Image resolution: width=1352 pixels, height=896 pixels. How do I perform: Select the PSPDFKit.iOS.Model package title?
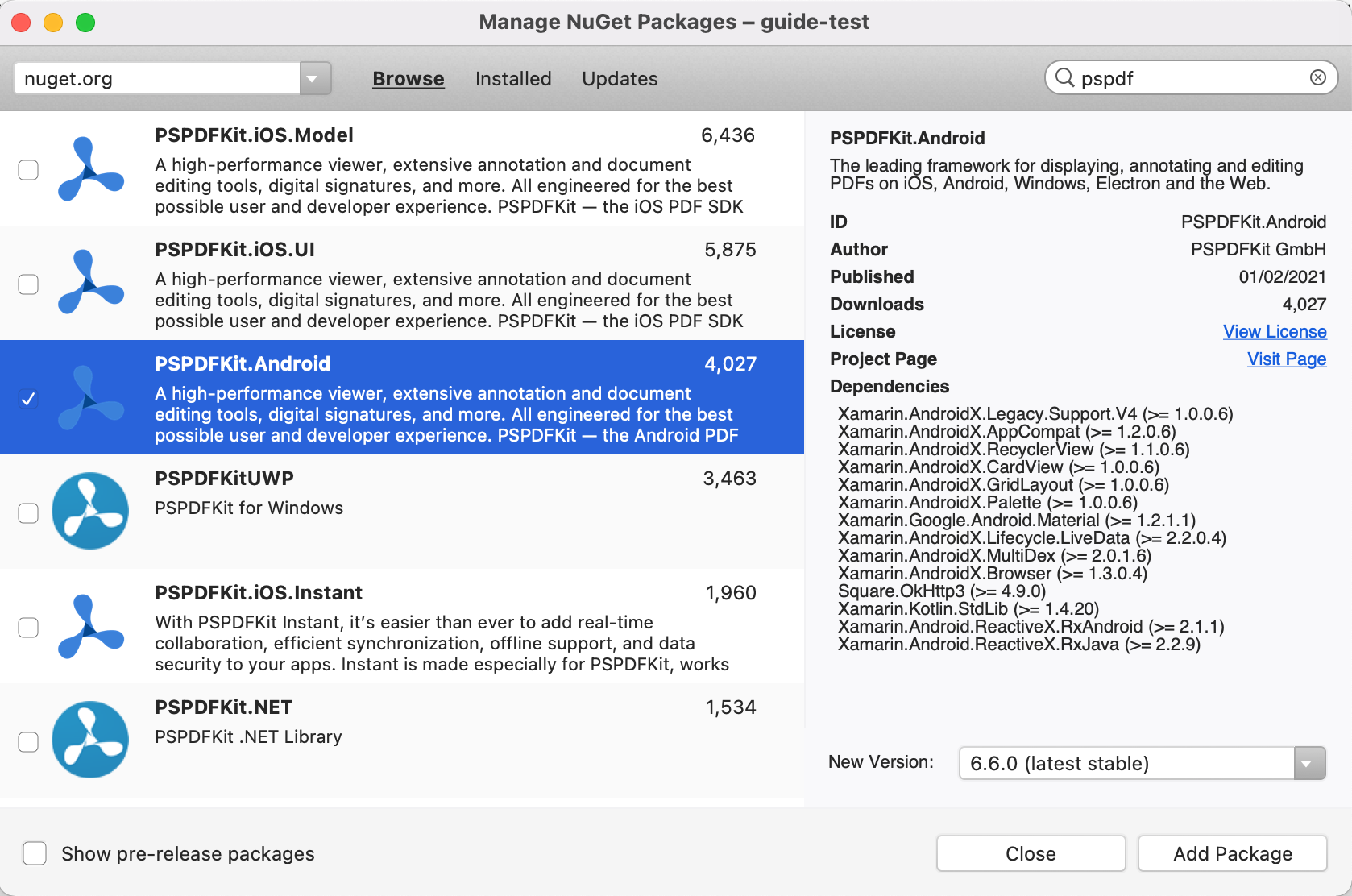coord(254,135)
